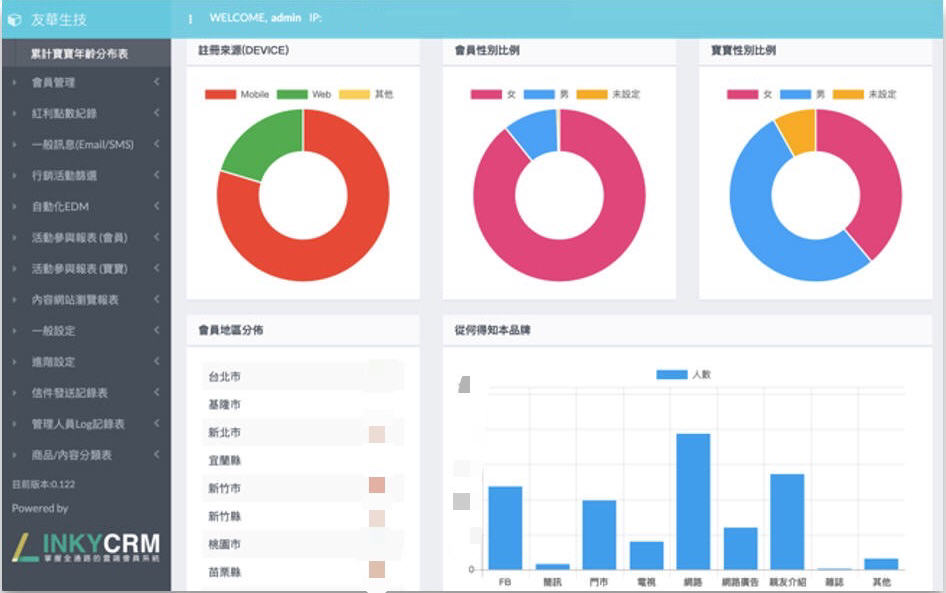Open the three-dot menu beside WELCOME
The height and width of the screenshot is (593, 946).
pos(190,19)
